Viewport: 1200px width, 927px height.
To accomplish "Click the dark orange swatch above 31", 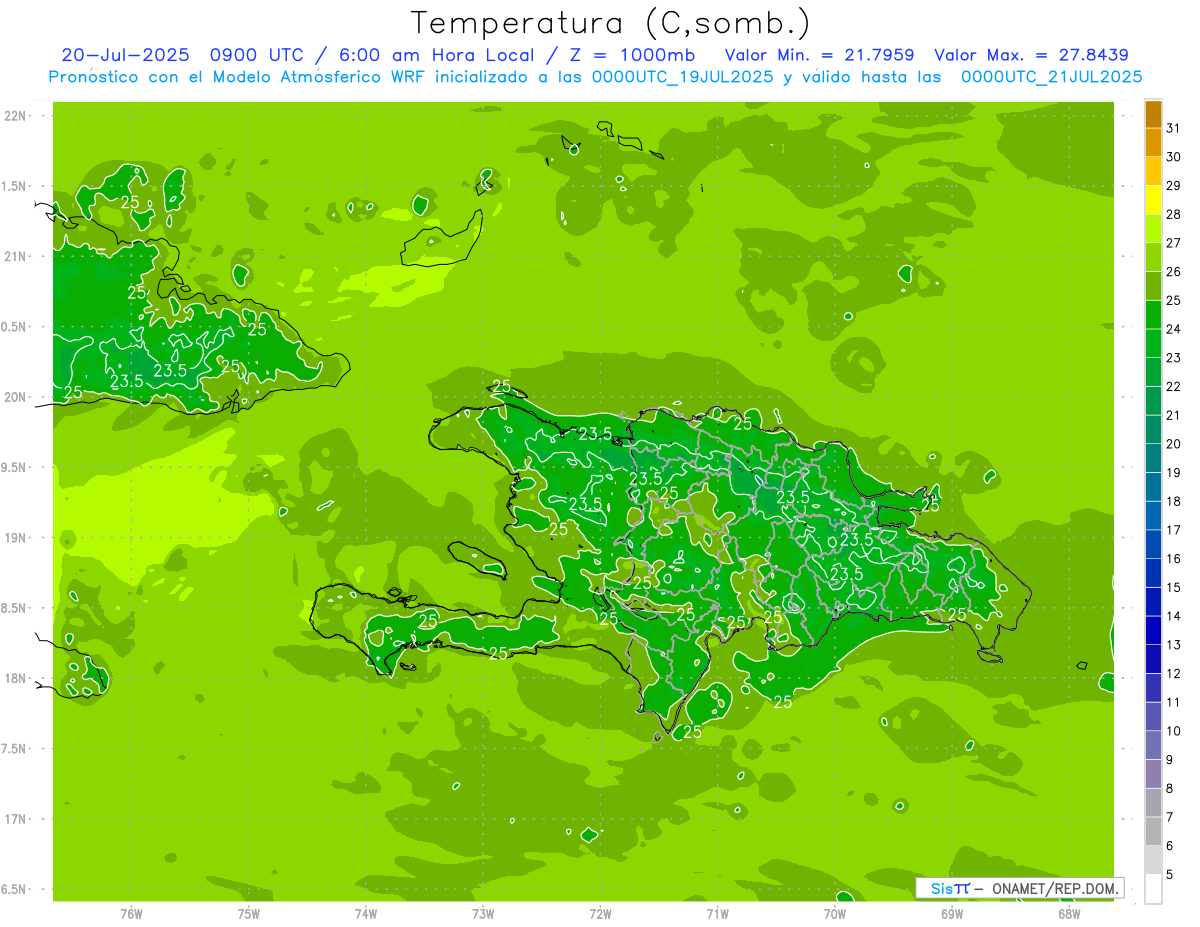I will tap(1153, 113).
